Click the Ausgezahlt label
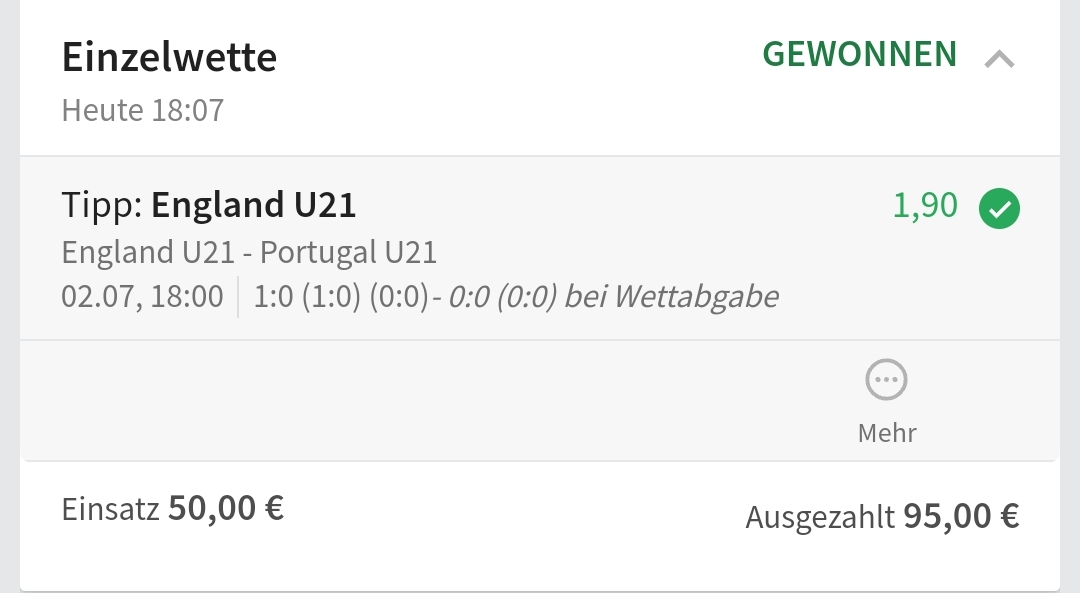Image resolution: width=1080 pixels, height=593 pixels. [x=820, y=517]
